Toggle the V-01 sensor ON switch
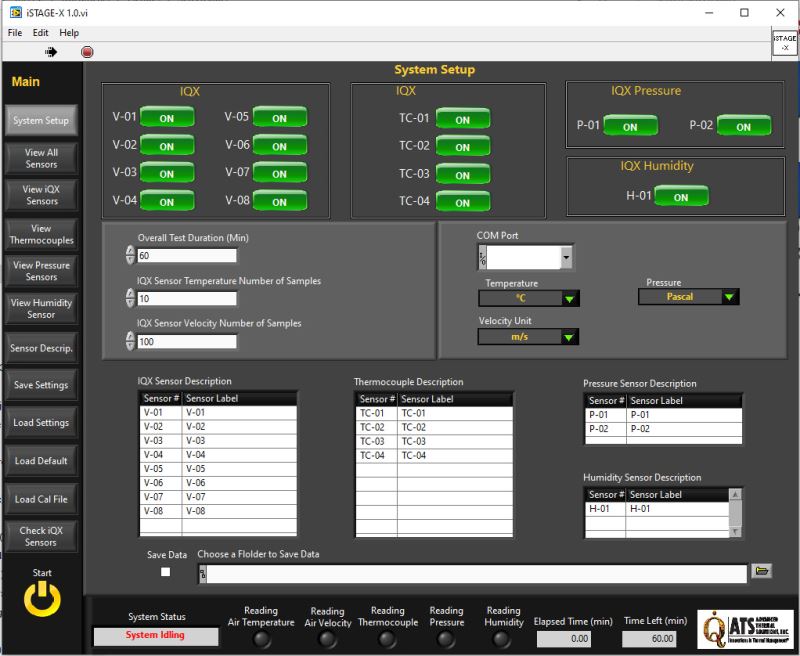The width and height of the screenshot is (800, 656). 167,117
